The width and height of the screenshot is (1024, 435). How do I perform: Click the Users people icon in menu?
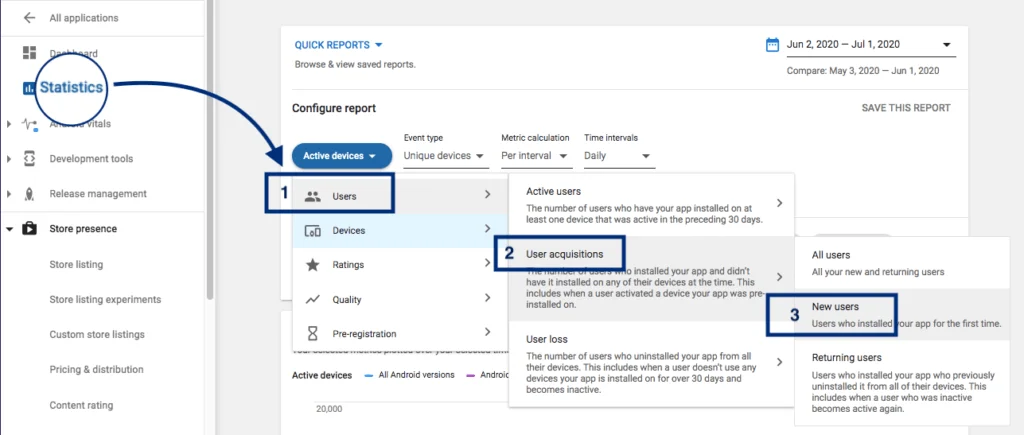(313, 195)
